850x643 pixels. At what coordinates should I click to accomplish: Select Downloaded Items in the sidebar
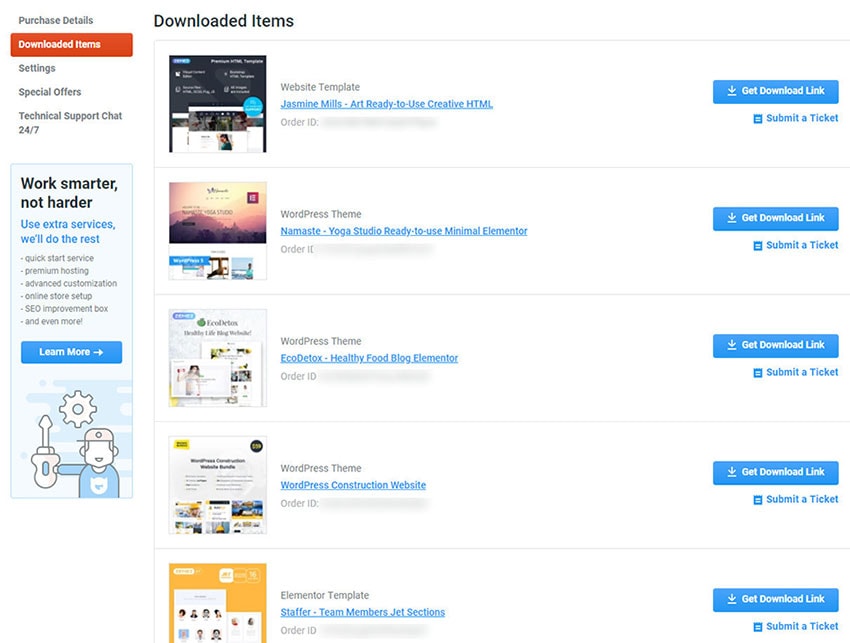tap(72, 44)
